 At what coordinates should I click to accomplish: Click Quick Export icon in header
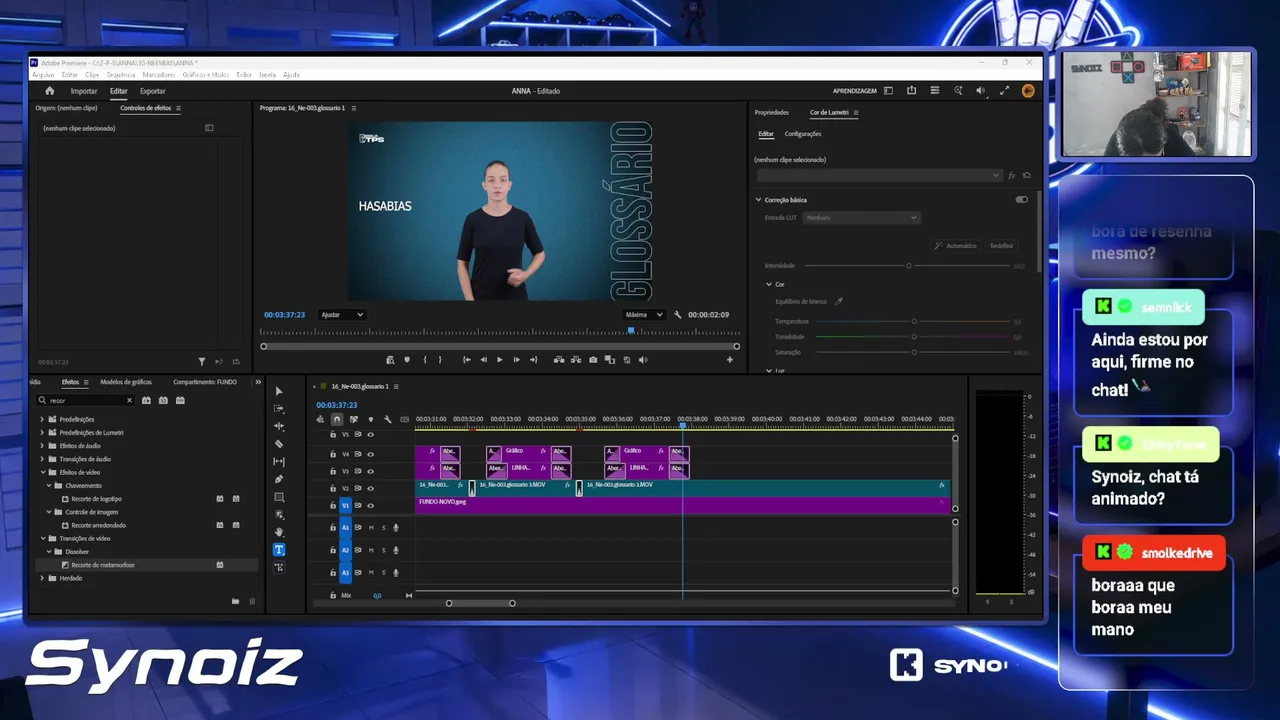(x=911, y=91)
